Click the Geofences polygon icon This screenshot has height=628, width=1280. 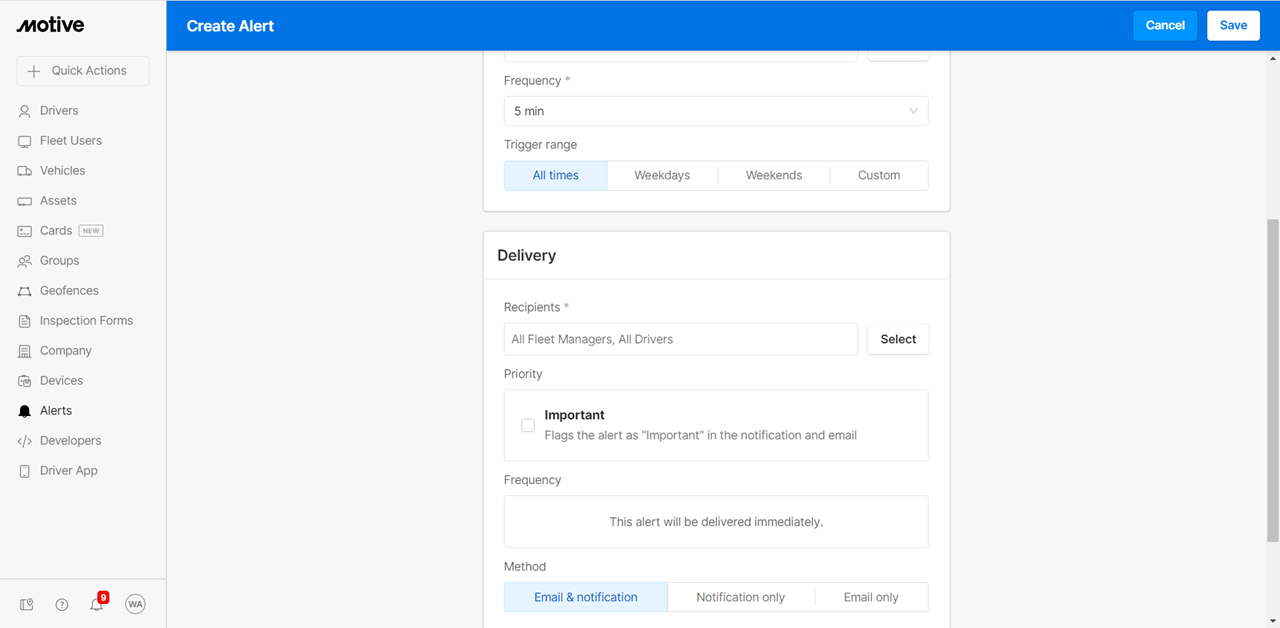tap(25, 291)
